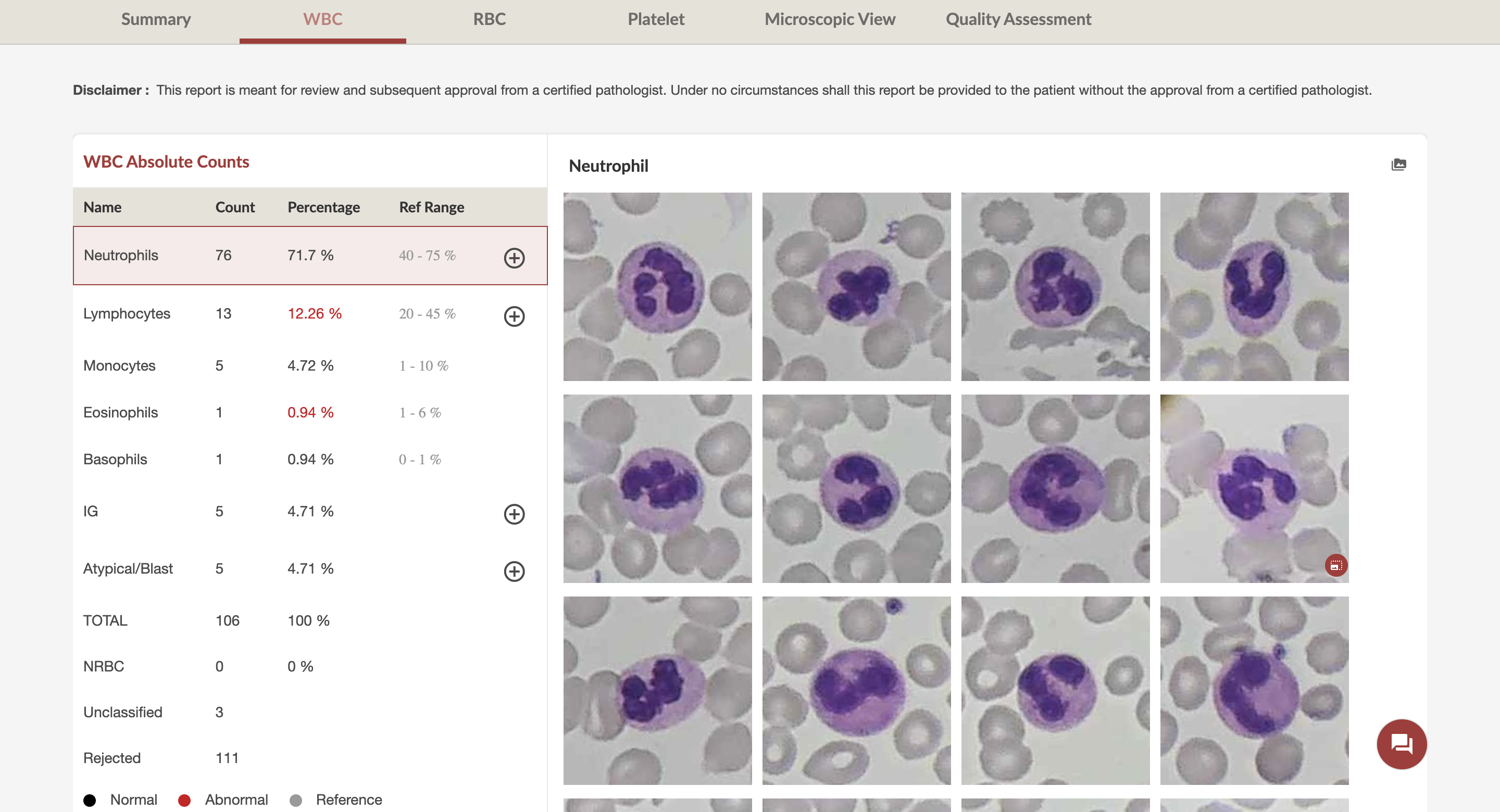Click the Ref Range column header
Image resolution: width=1500 pixels, height=812 pixels.
pyautogui.click(x=431, y=207)
